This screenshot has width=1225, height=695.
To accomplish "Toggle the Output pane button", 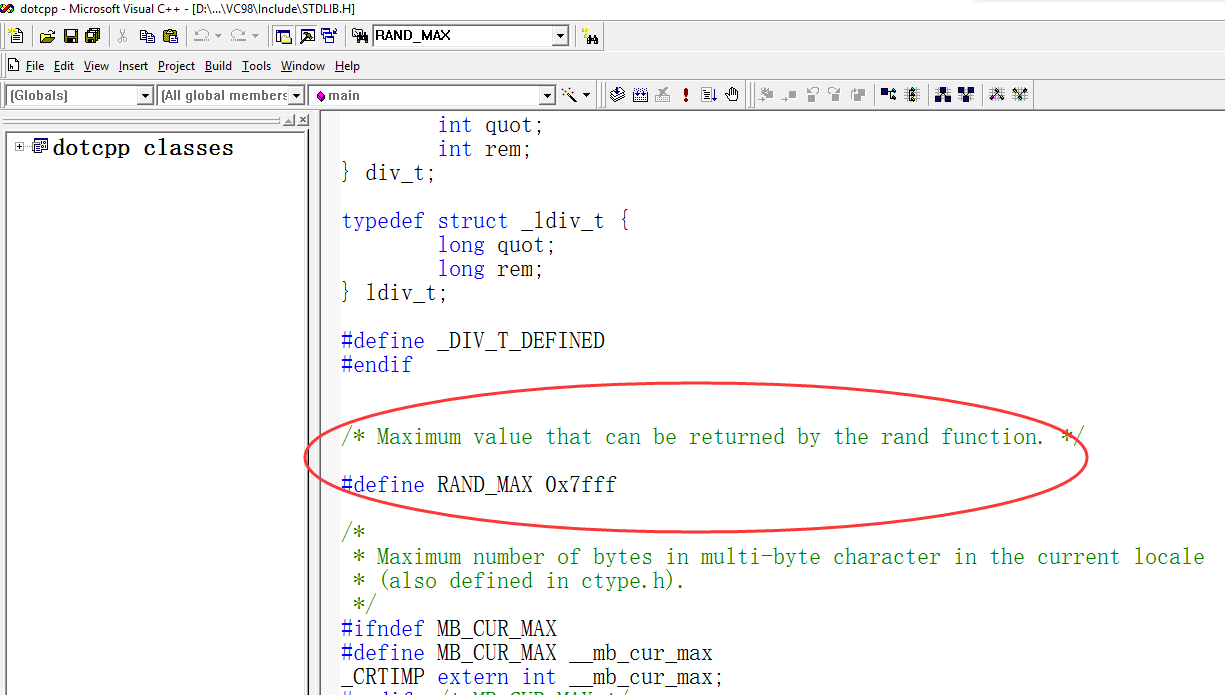I will 307,36.
